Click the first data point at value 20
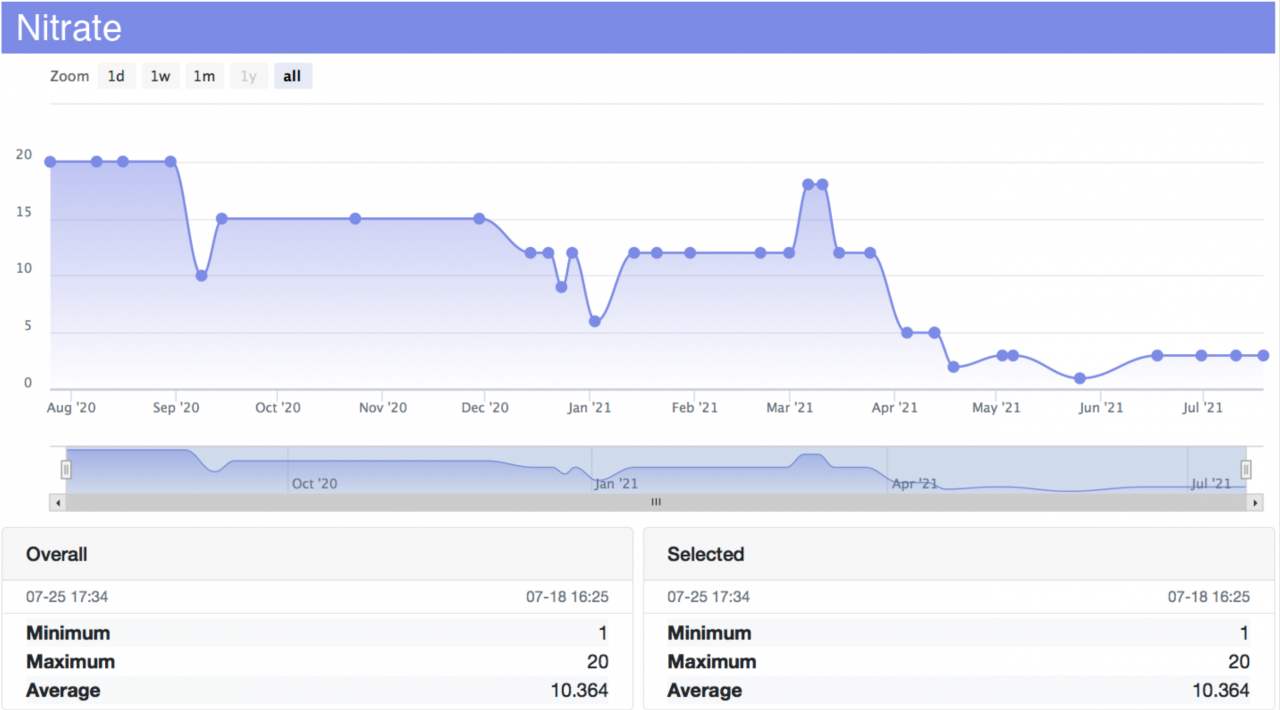The width and height of the screenshot is (1280, 710). [50, 162]
